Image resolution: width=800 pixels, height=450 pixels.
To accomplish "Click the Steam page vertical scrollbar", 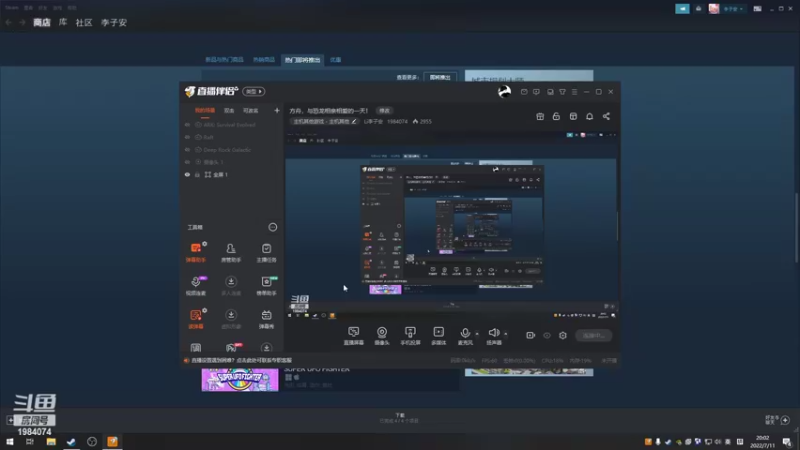I will tap(796, 227).
